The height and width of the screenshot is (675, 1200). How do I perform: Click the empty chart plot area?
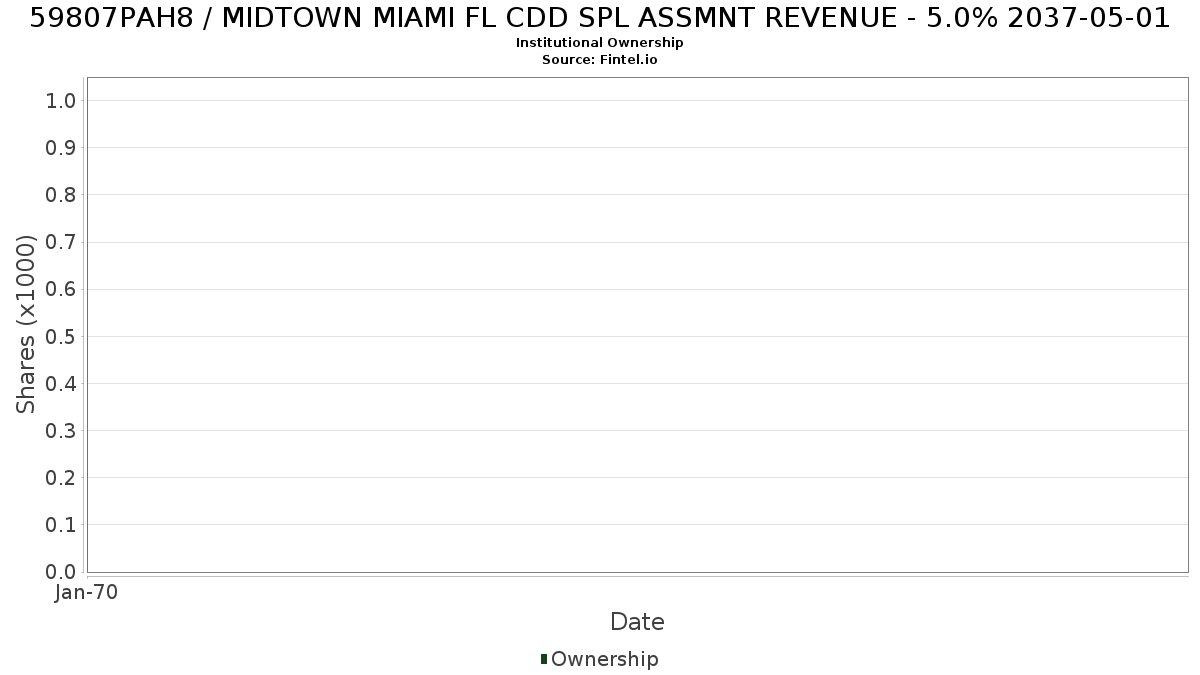click(637, 324)
